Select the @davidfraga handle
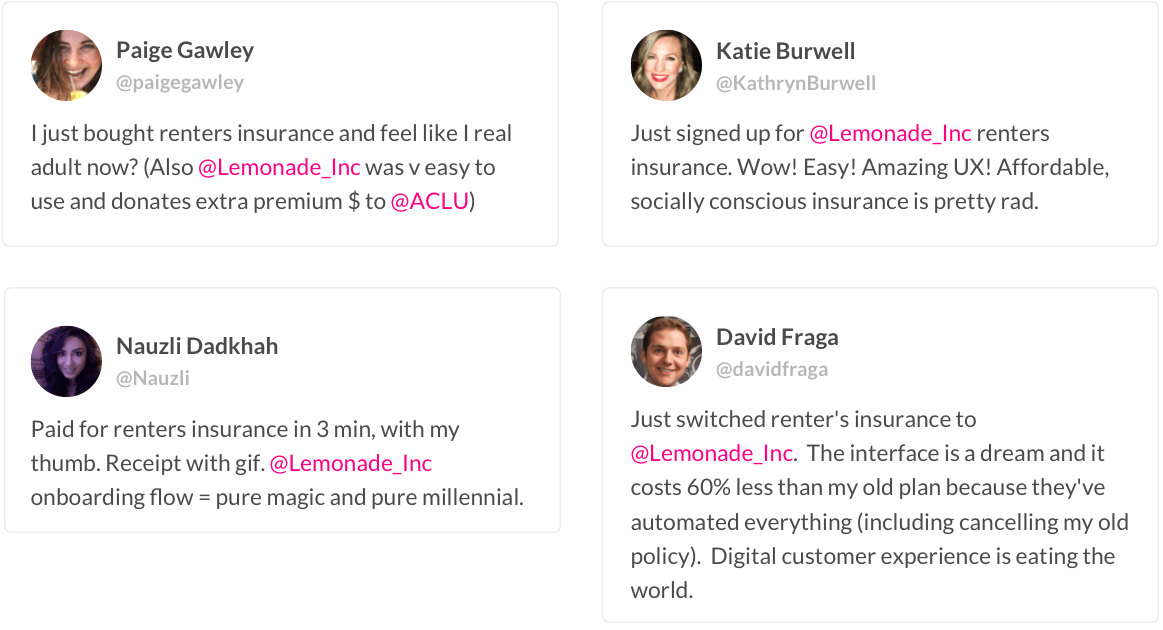This screenshot has height=630, width=1163. (x=772, y=369)
